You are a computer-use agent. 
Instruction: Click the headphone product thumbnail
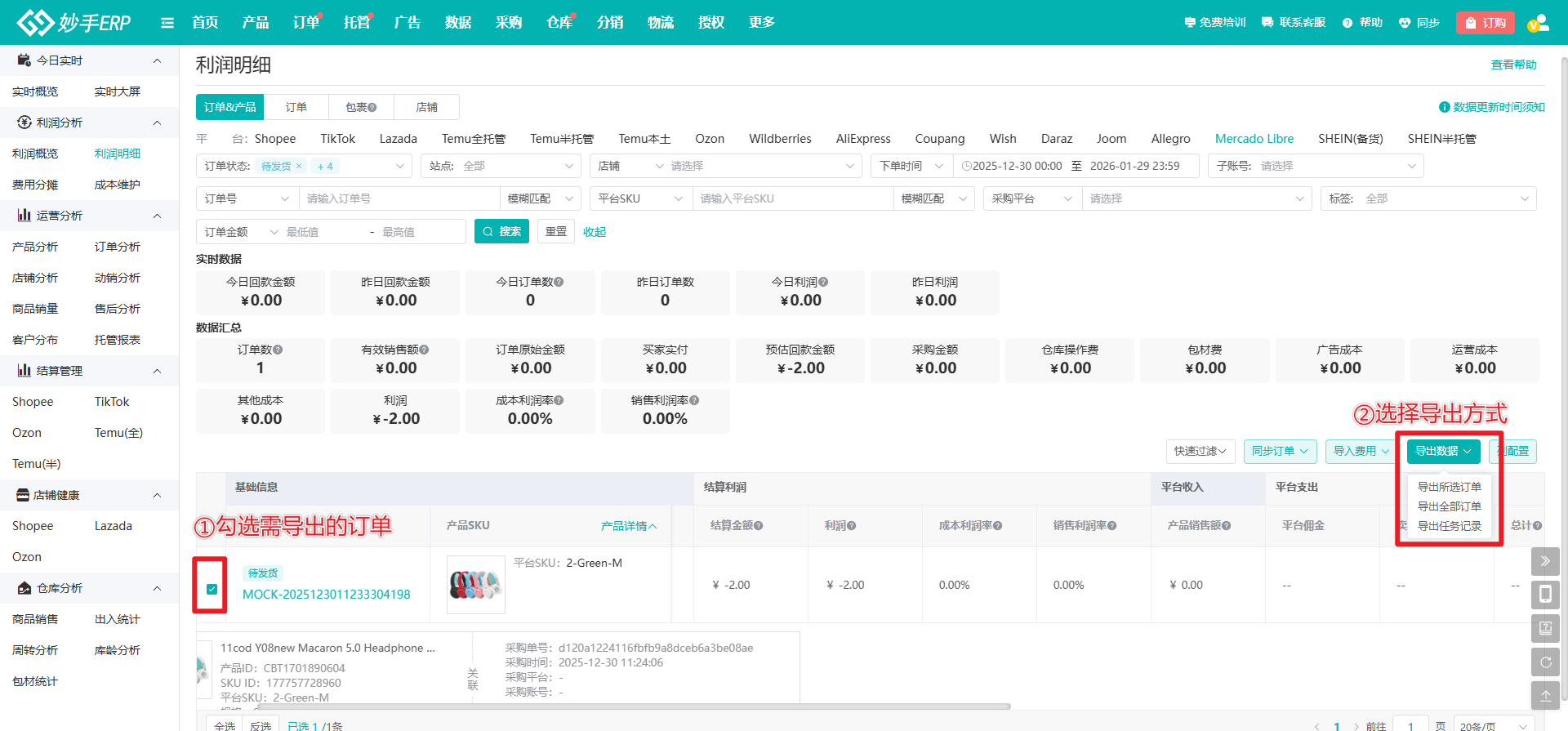(x=475, y=585)
